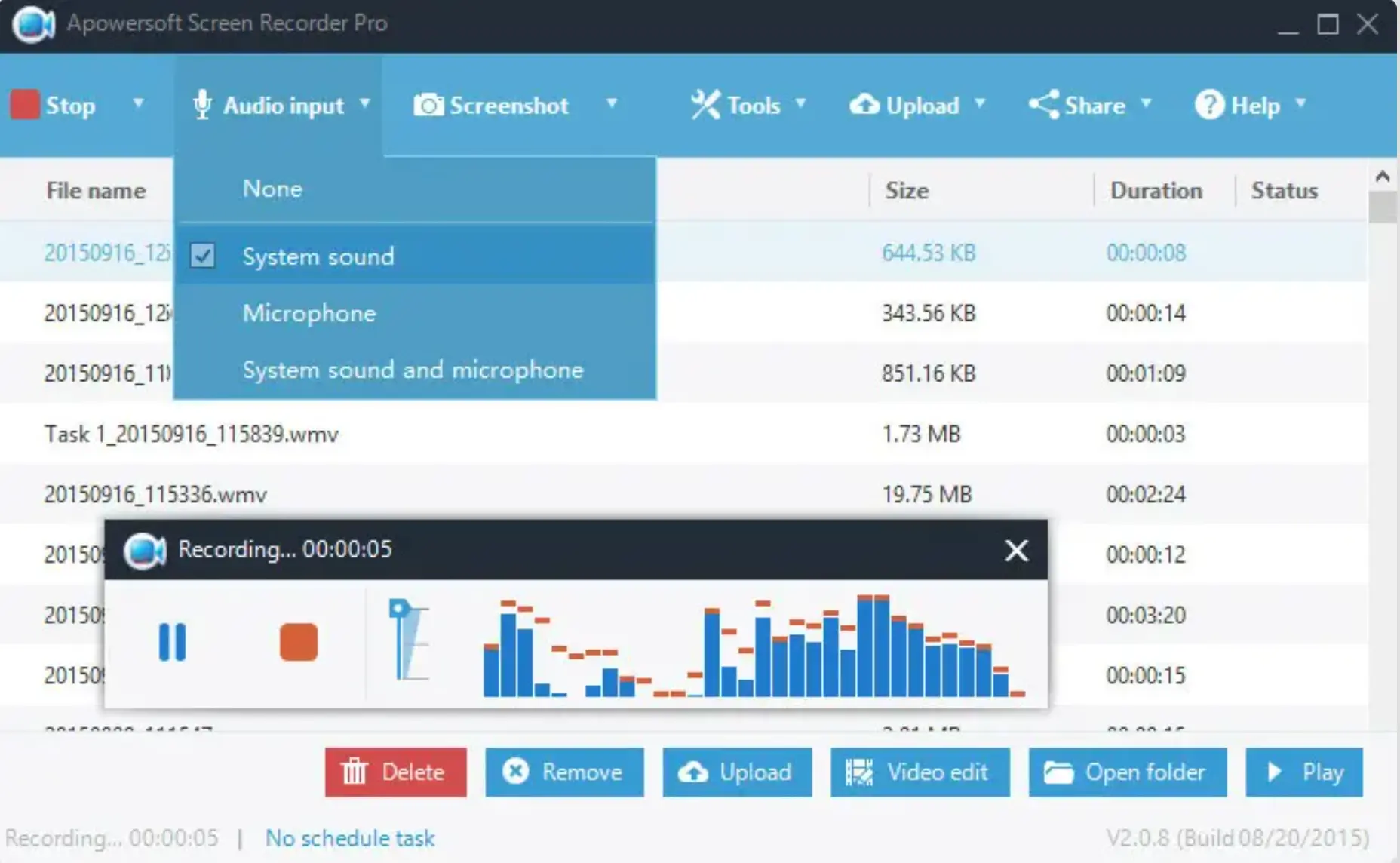Select Microphone as audio input

[x=309, y=313]
